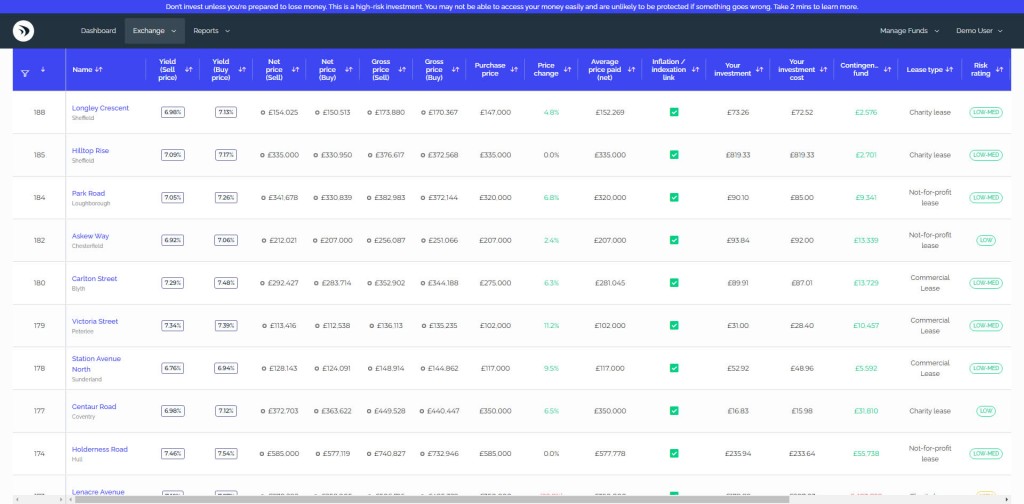Open the Victoria Street property link
This screenshot has width=1024, height=504.
pyautogui.click(x=94, y=321)
